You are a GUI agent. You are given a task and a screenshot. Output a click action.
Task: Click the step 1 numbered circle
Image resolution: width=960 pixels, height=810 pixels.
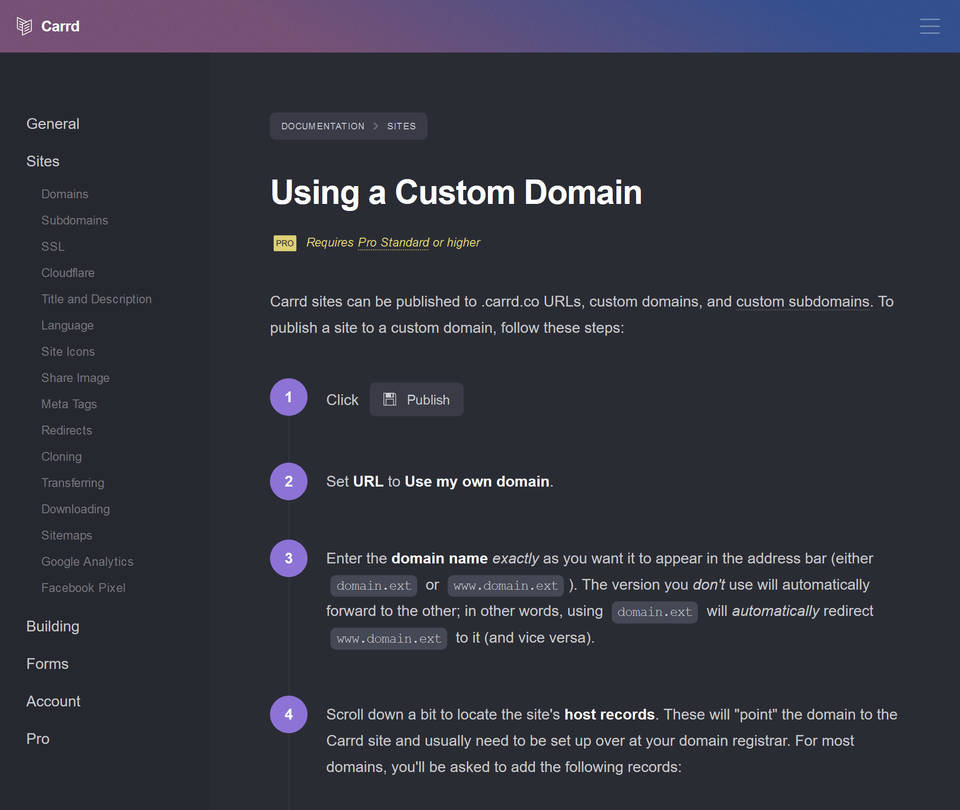[x=289, y=398]
